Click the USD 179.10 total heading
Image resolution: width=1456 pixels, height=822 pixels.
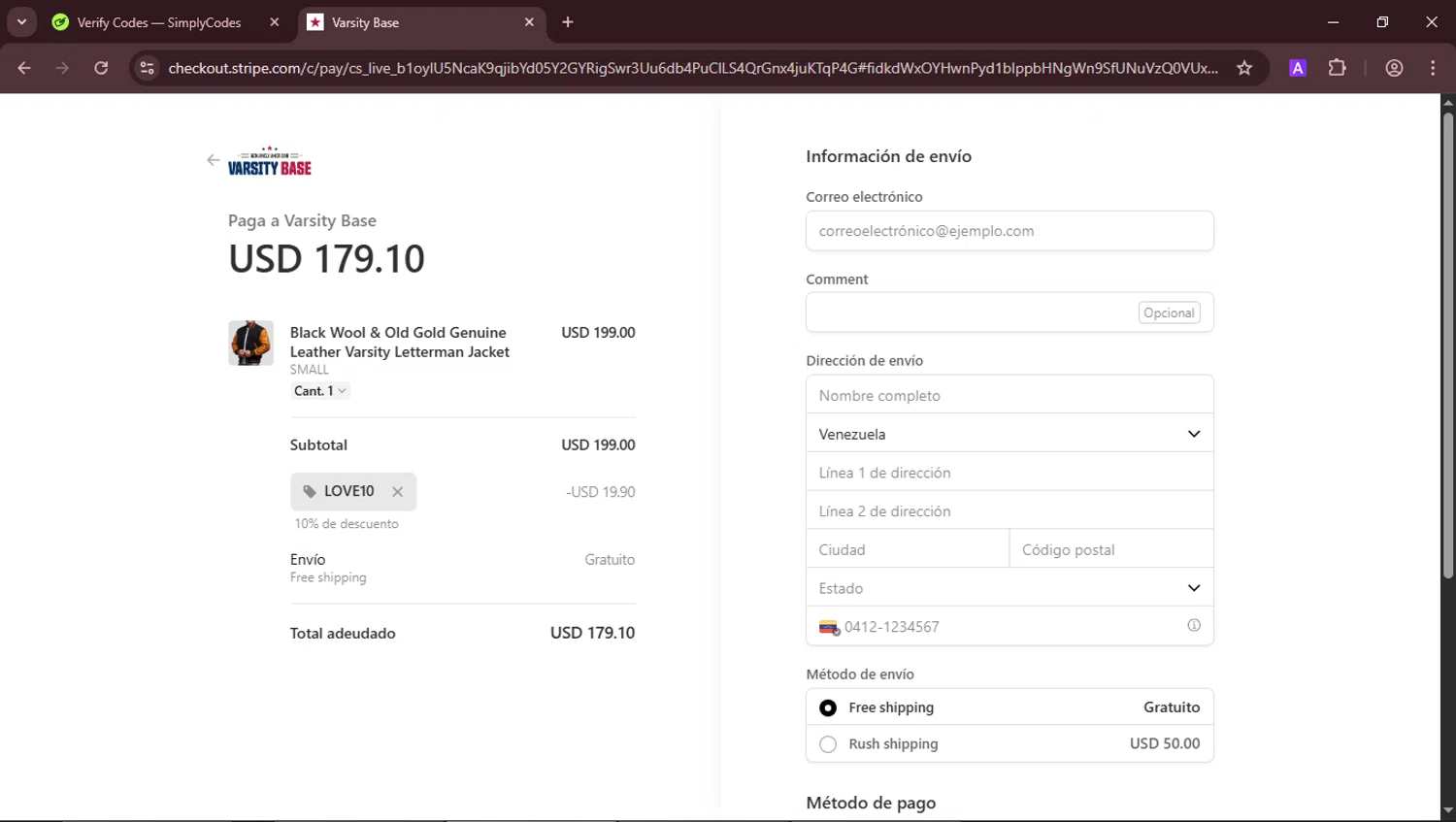326,259
